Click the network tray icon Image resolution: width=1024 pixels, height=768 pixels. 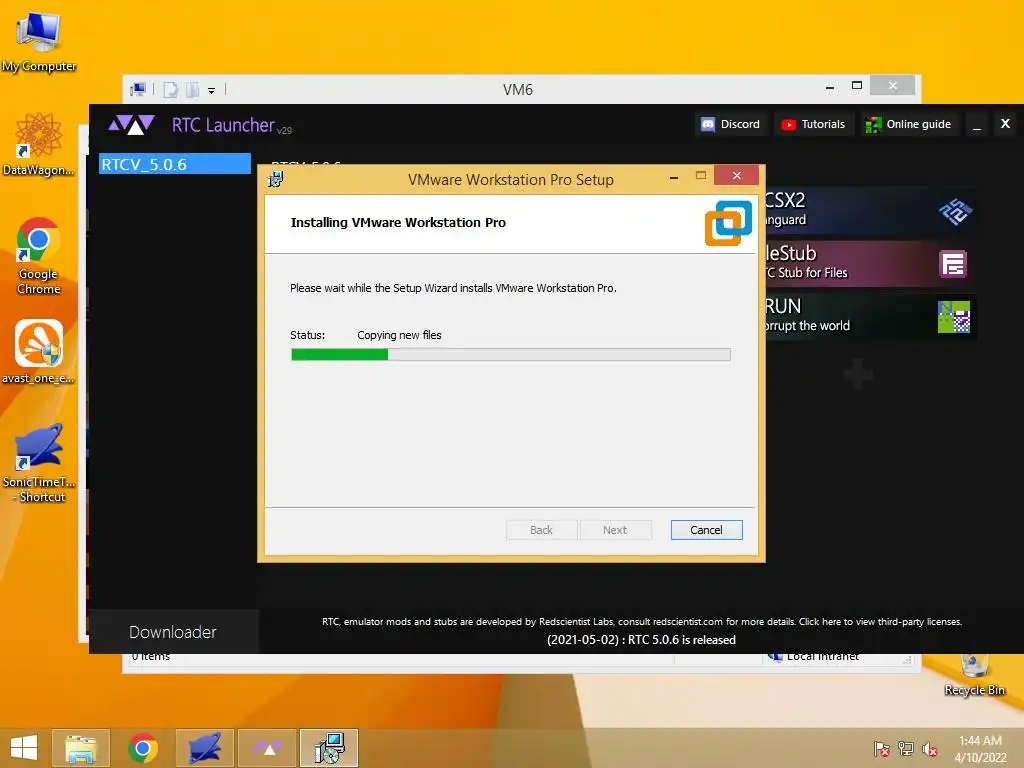click(906, 749)
